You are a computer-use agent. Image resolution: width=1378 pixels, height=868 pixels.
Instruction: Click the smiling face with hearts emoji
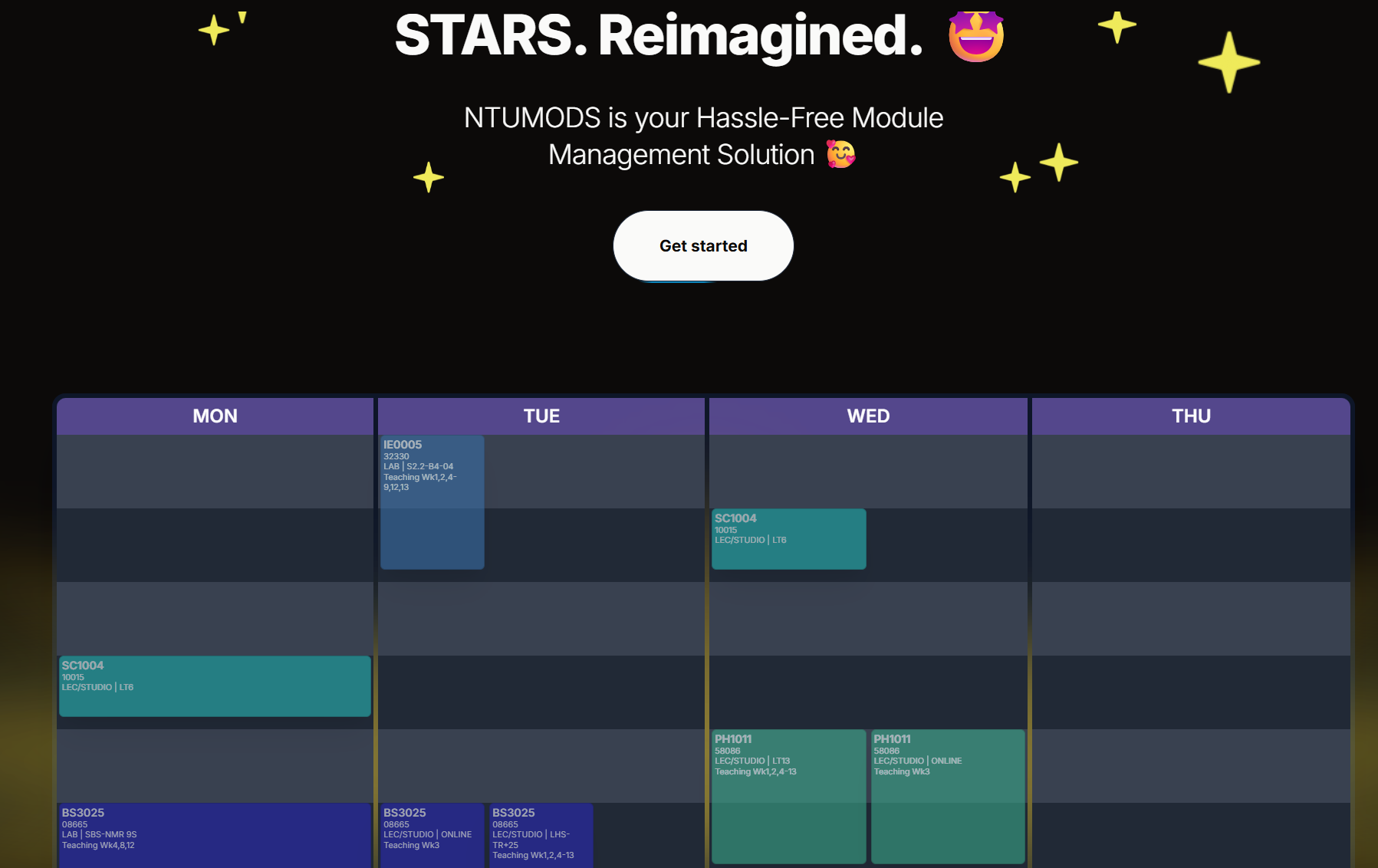[x=840, y=154]
